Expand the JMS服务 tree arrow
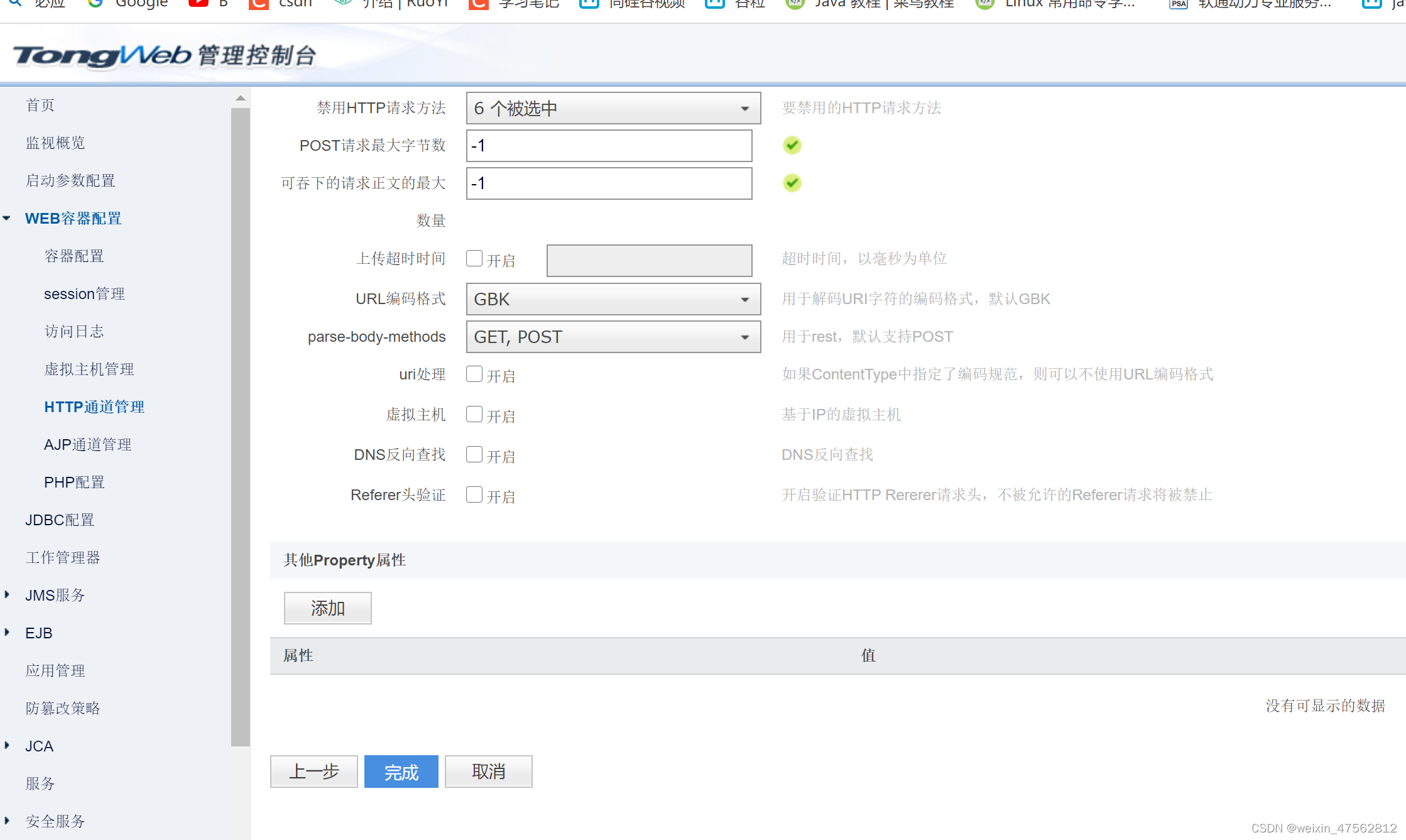 click(x=7, y=595)
